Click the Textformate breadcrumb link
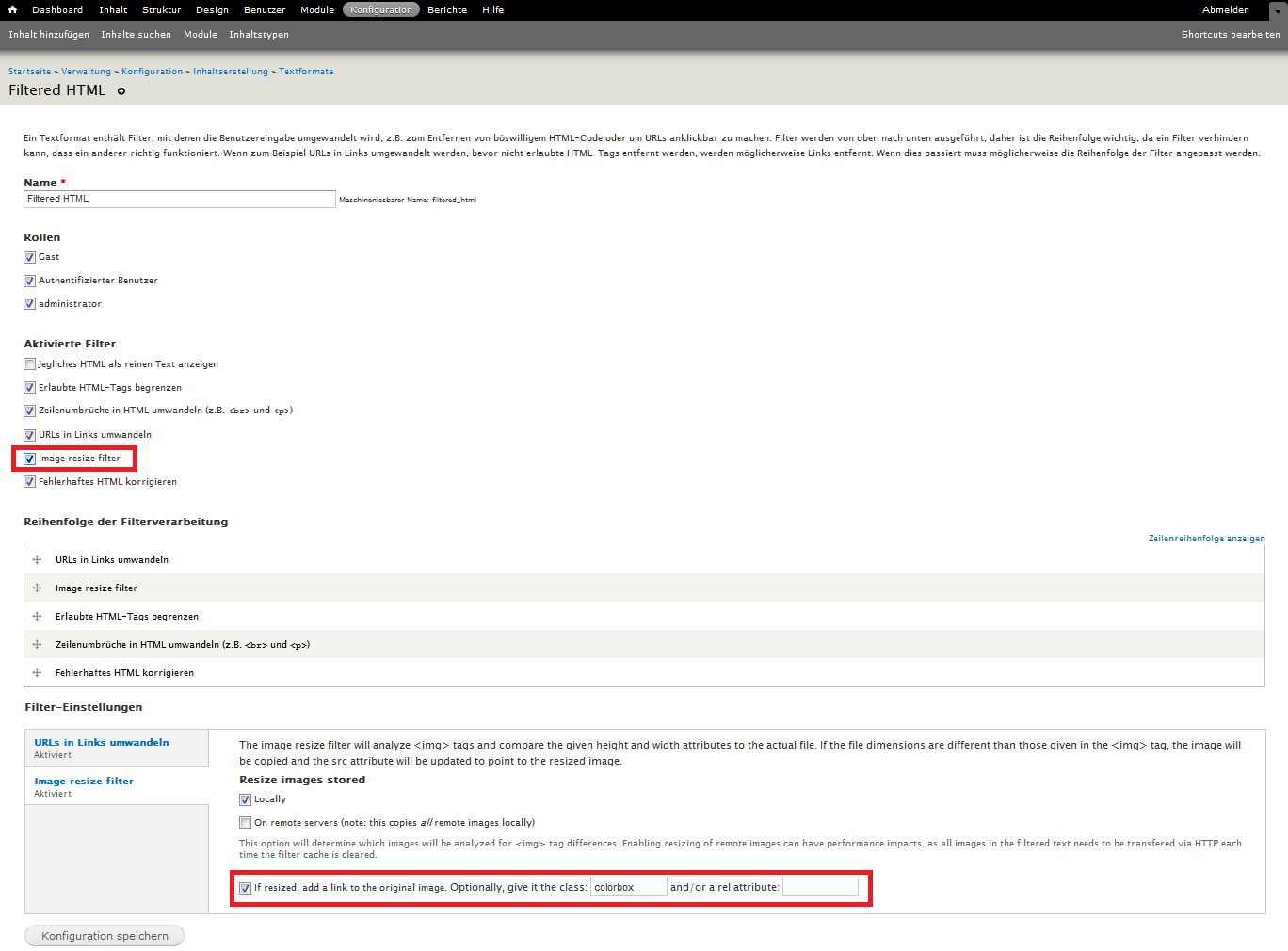The height and width of the screenshot is (951, 1288). tap(306, 72)
